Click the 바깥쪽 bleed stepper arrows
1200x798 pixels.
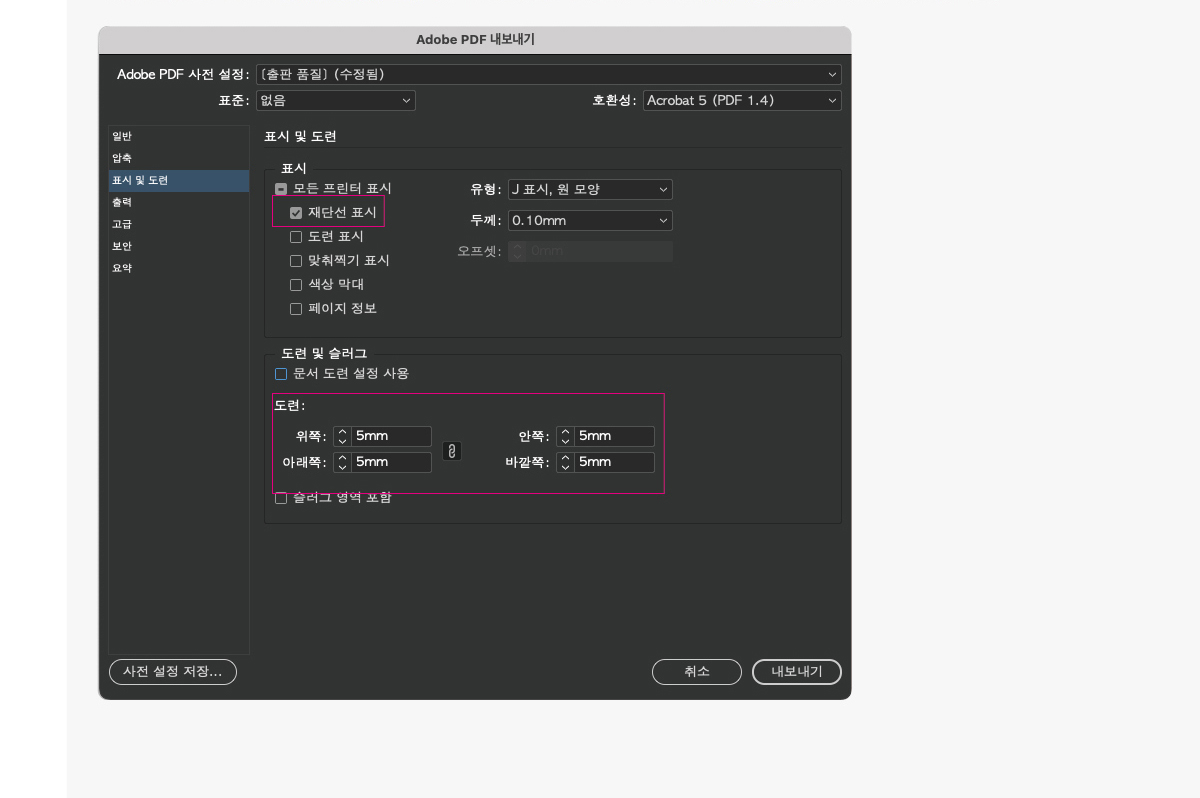point(565,462)
